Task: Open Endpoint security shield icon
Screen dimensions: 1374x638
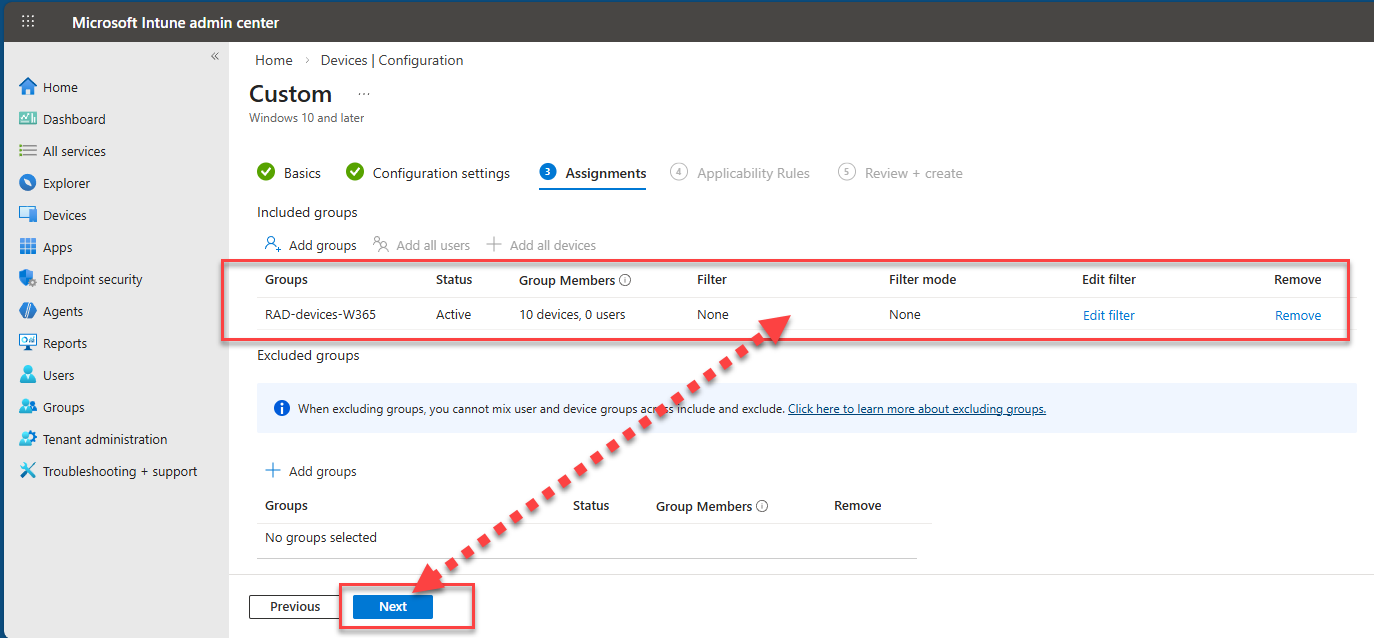Action: pos(28,279)
